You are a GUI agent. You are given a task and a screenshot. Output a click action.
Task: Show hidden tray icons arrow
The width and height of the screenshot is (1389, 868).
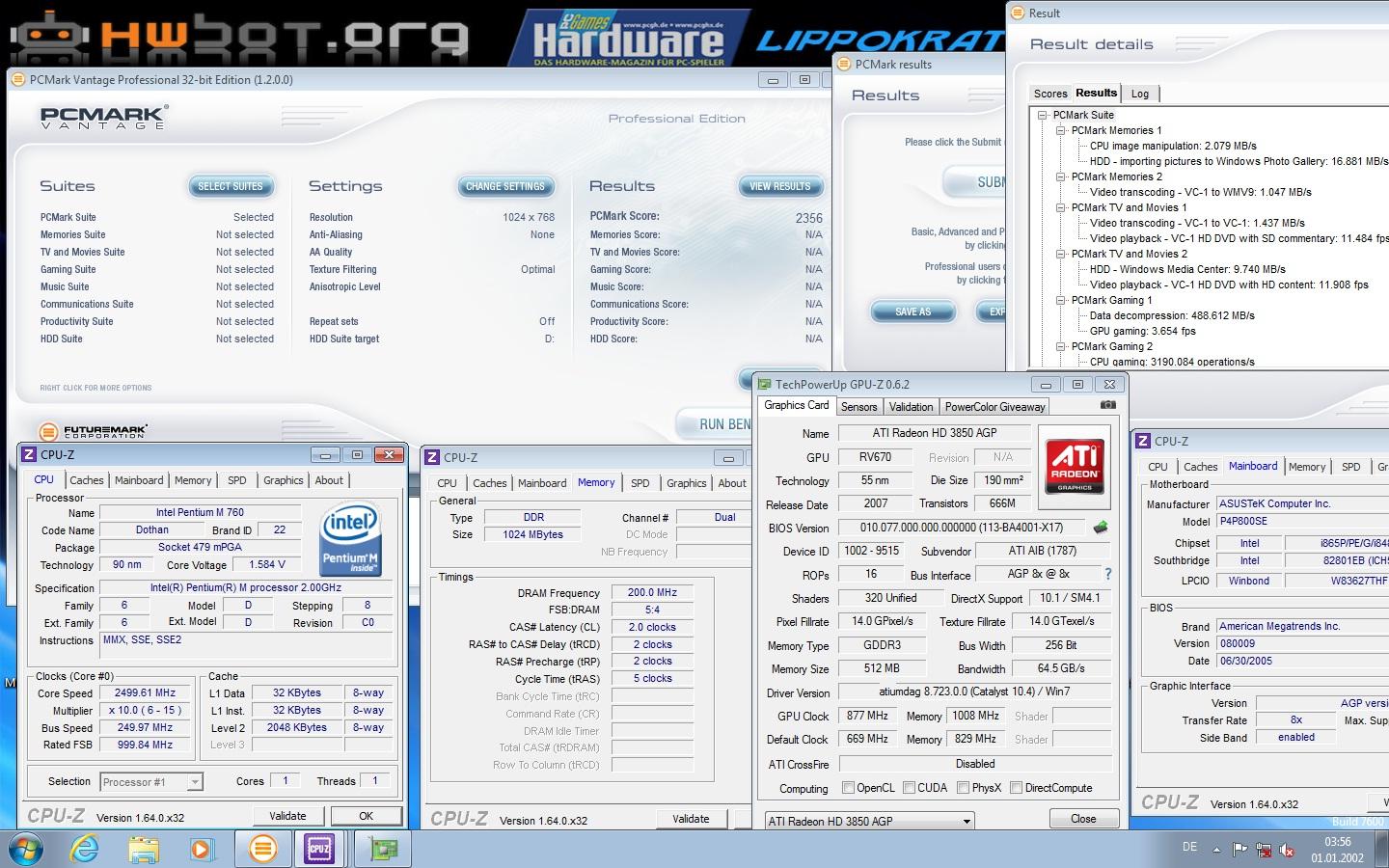(1217, 851)
